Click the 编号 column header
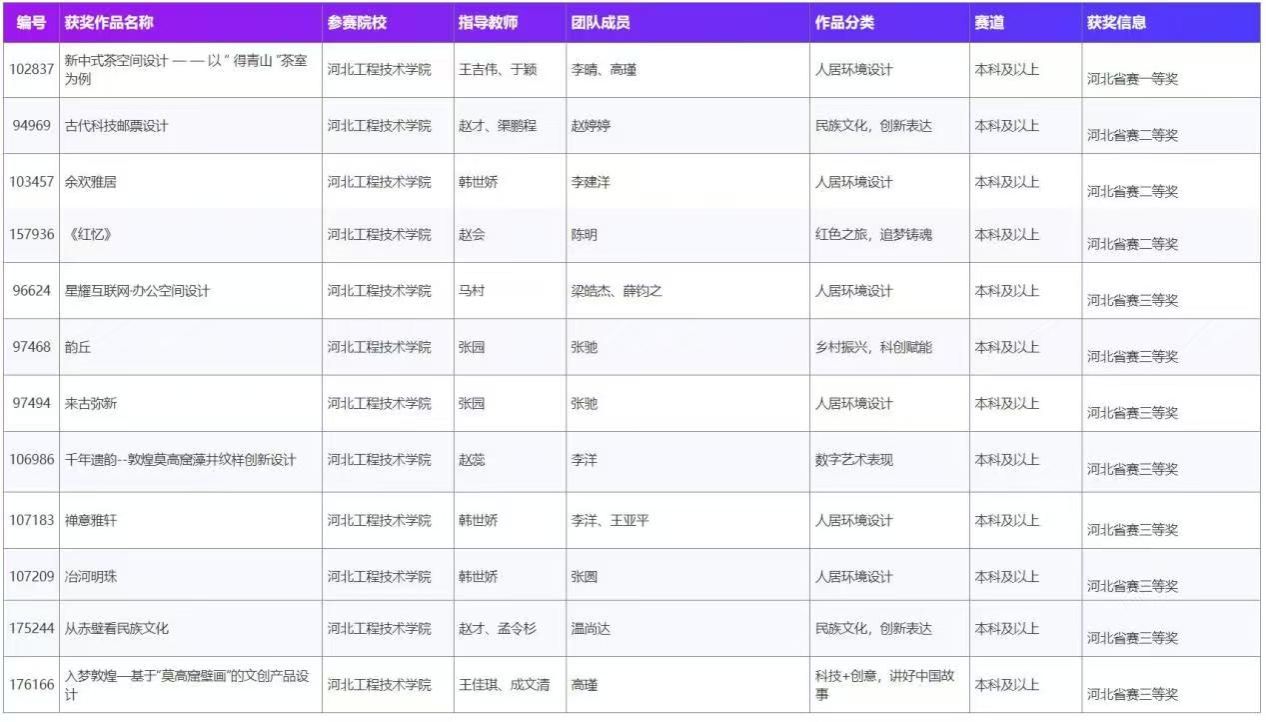The image size is (1266, 722). click(31, 23)
